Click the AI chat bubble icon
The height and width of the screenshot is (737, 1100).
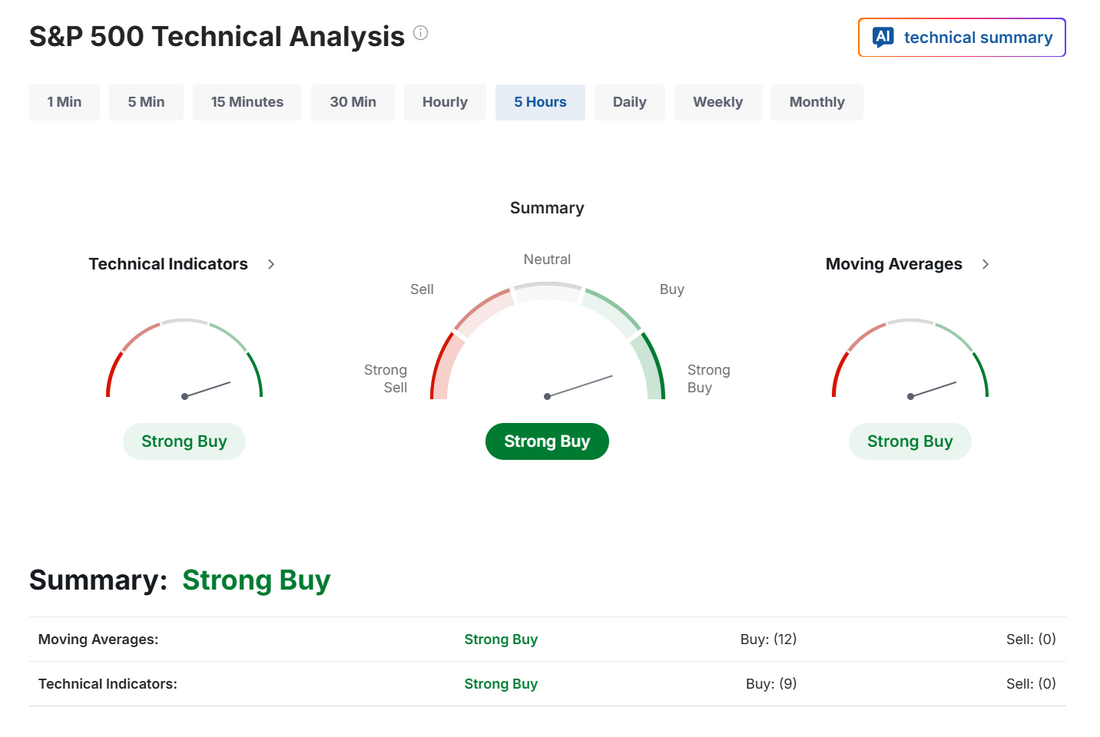tap(883, 38)
